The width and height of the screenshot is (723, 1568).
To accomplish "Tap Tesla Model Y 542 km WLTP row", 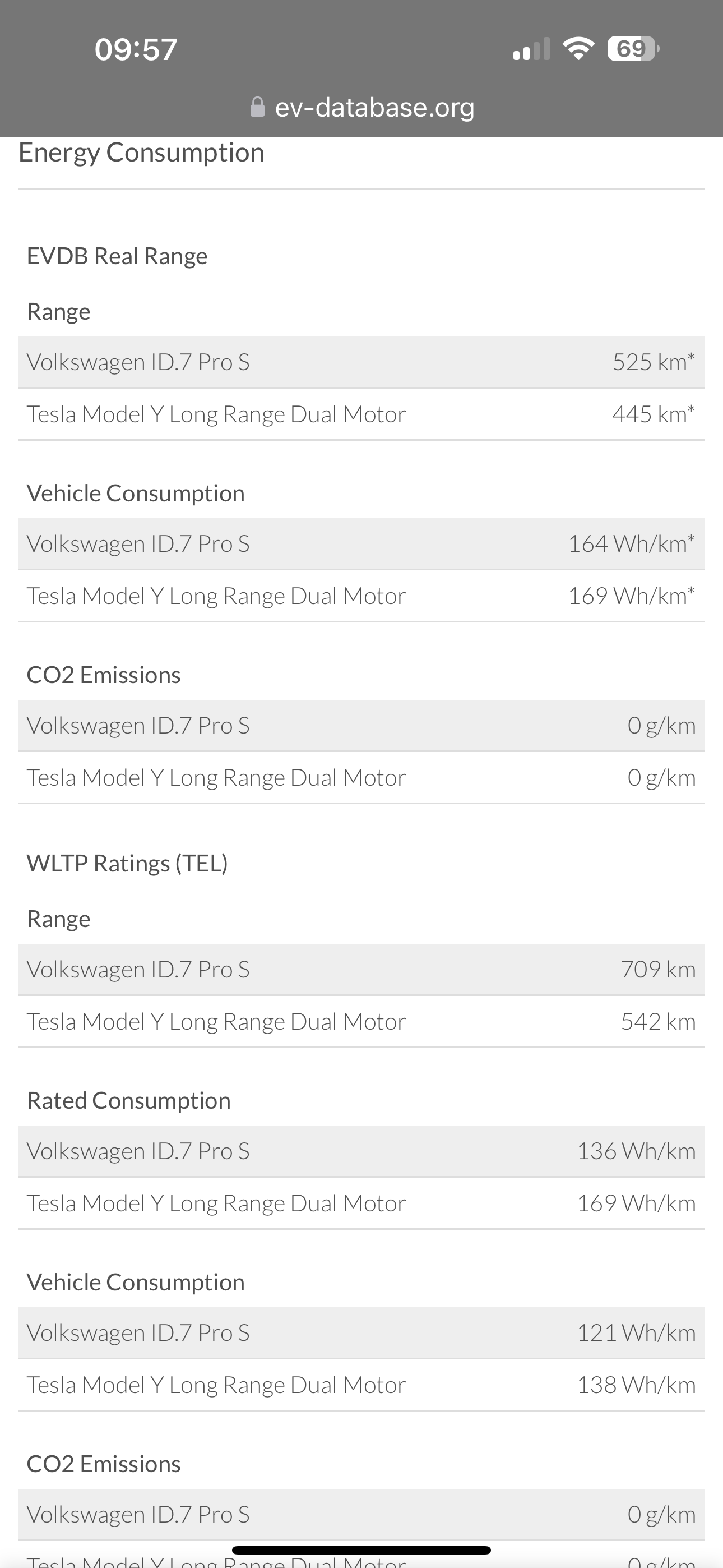I will tap(361, 1021).
